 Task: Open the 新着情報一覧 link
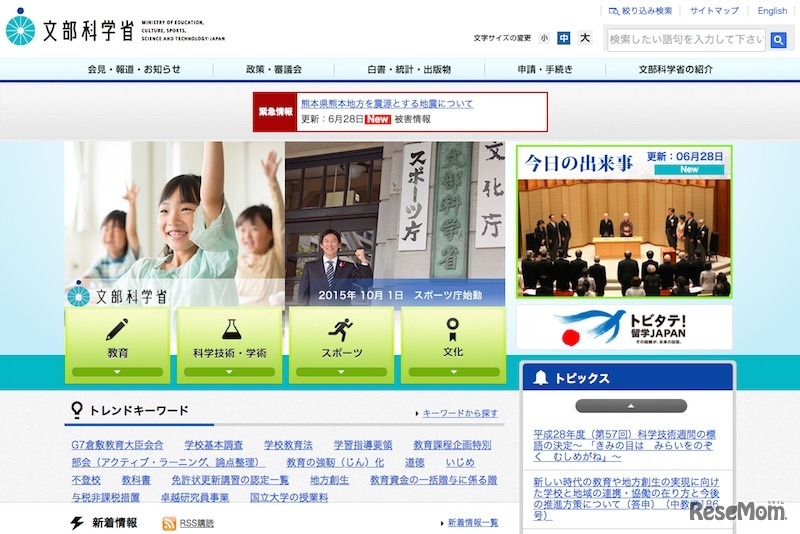(x=472, y=523)
